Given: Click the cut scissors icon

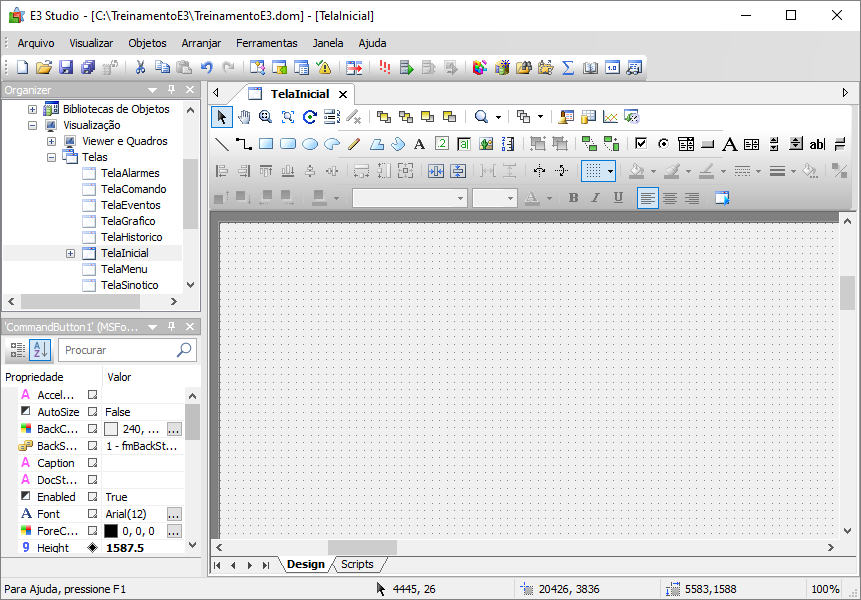Looking at the screenshot, I should coord(141,67).
